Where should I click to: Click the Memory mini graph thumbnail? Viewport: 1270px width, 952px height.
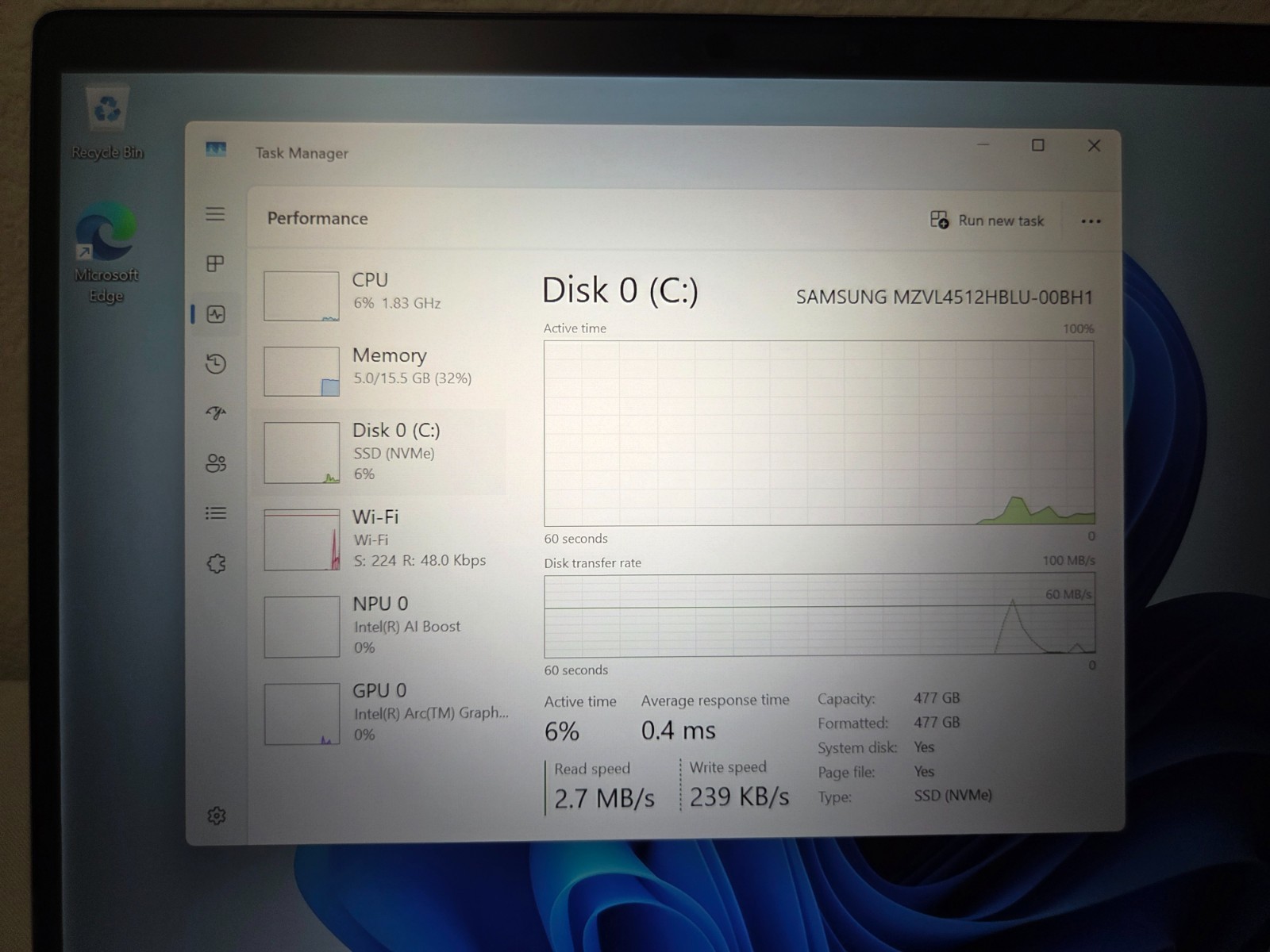point(302,371)
